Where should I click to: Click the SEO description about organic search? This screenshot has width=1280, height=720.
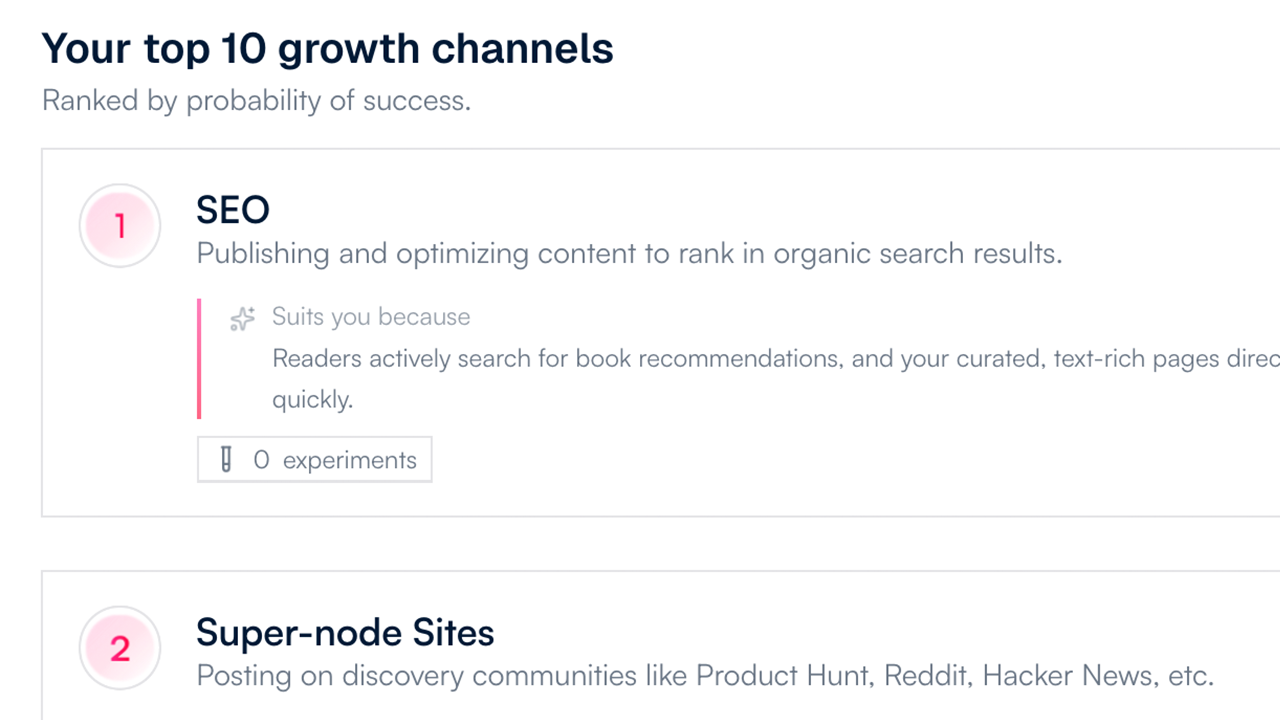[x=628, y=254]
